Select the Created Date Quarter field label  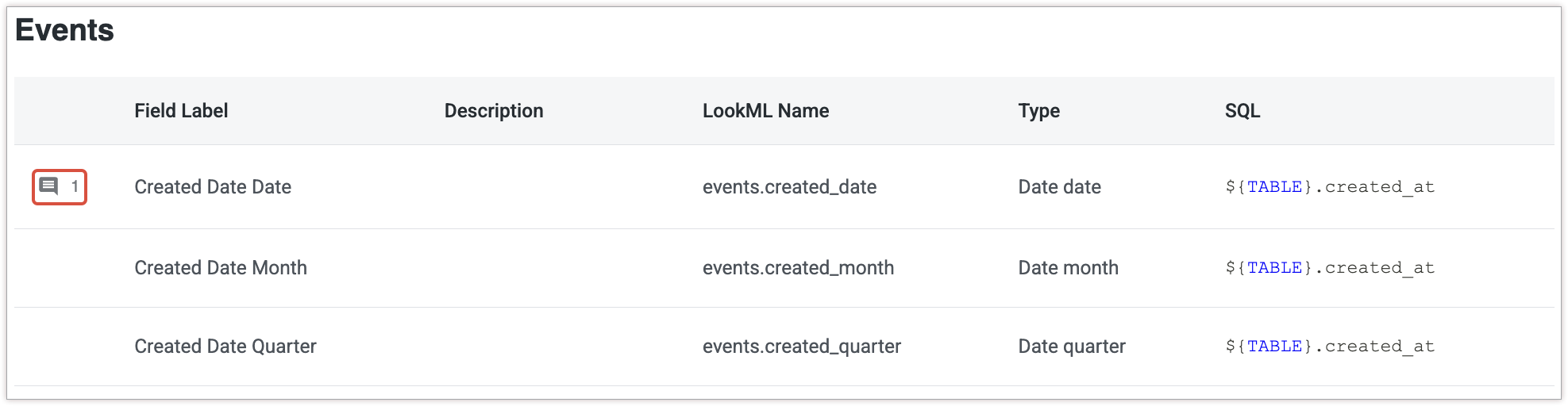[225, 347]
